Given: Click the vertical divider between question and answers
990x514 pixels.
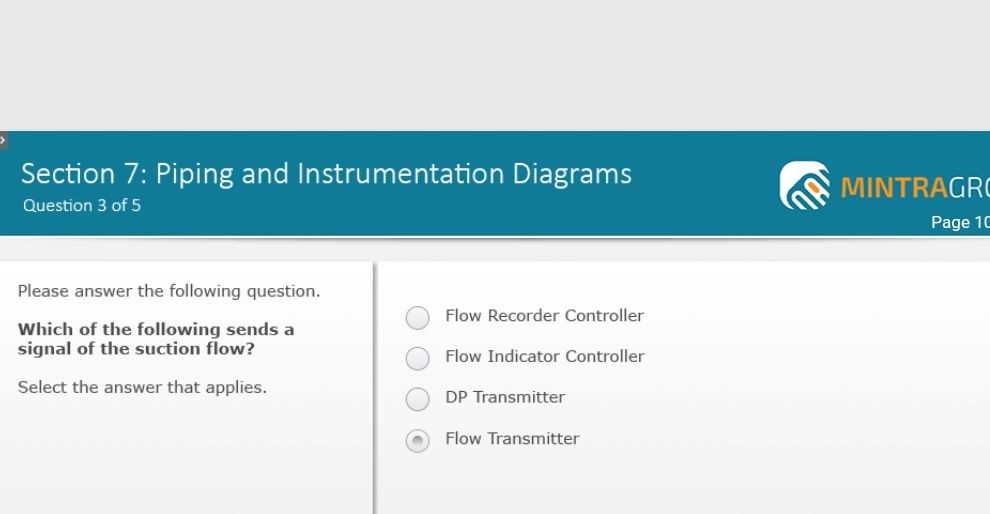Looking at the screenshot, I should tap(374, 388).
